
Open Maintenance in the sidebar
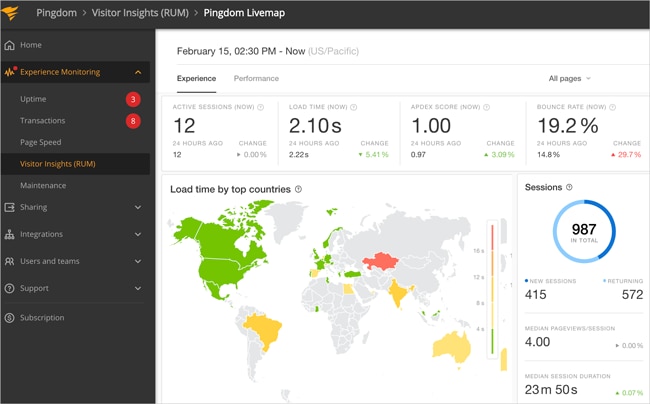point(43,186)
